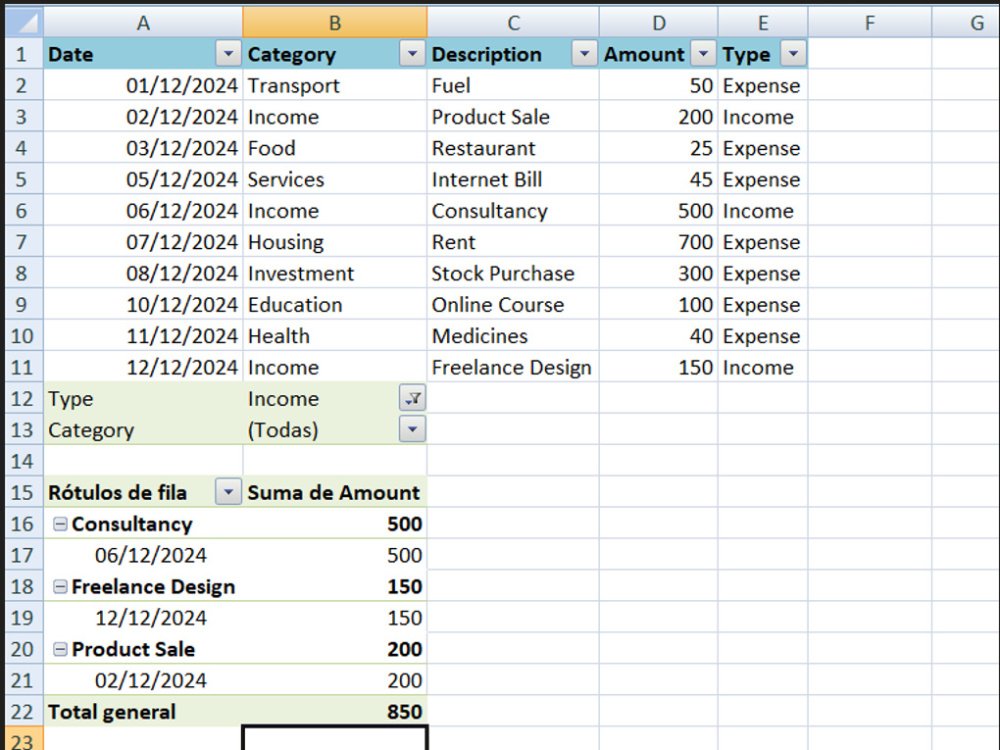Screen dimensions: 1000x750
Task: Open the Rótulos de fila dropdown
Action: click(228, 492)
